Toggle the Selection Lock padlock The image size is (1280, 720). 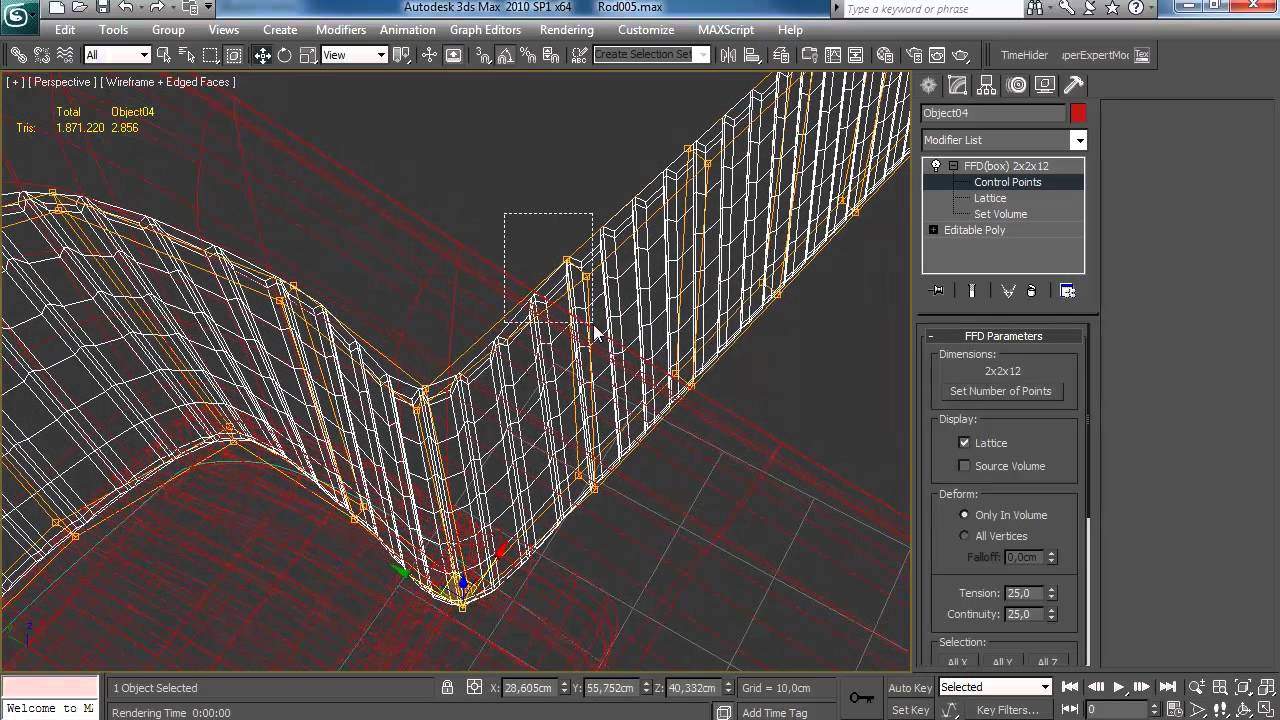(447, 688)
